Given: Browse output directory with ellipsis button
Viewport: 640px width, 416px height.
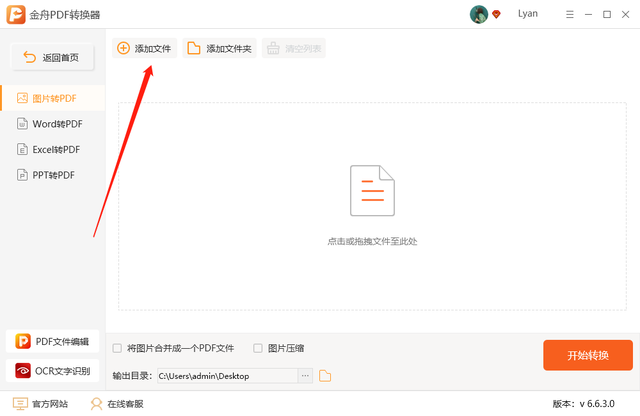Looking at the screenshot, I should pos(305,376).
